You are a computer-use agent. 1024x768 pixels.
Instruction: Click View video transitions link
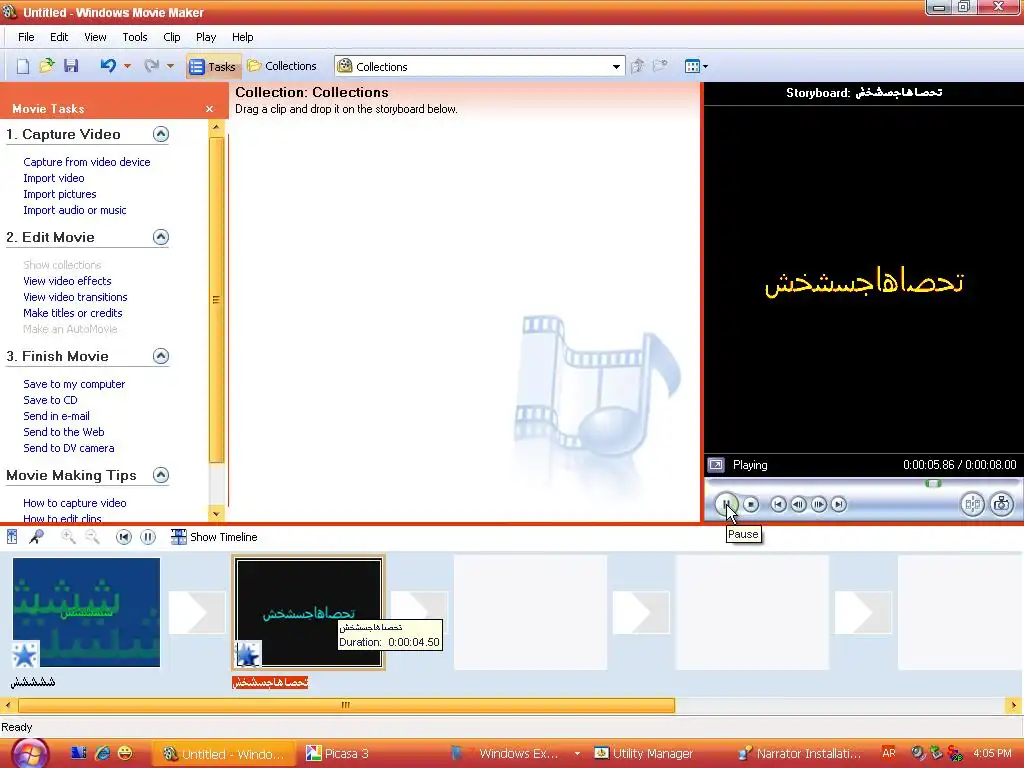click(75, 296)
